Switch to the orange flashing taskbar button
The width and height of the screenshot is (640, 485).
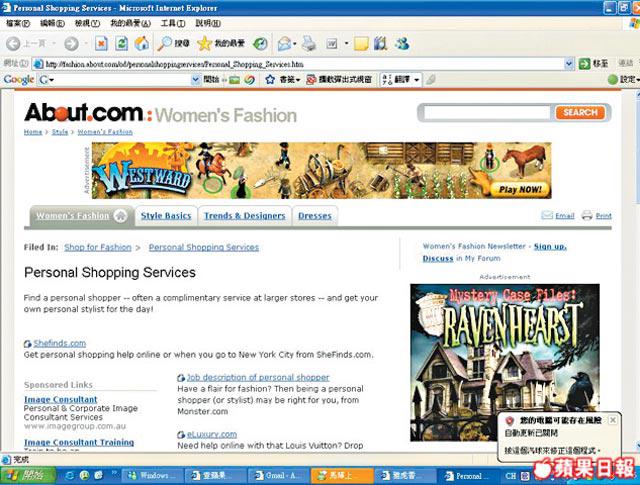coord(342,475)
